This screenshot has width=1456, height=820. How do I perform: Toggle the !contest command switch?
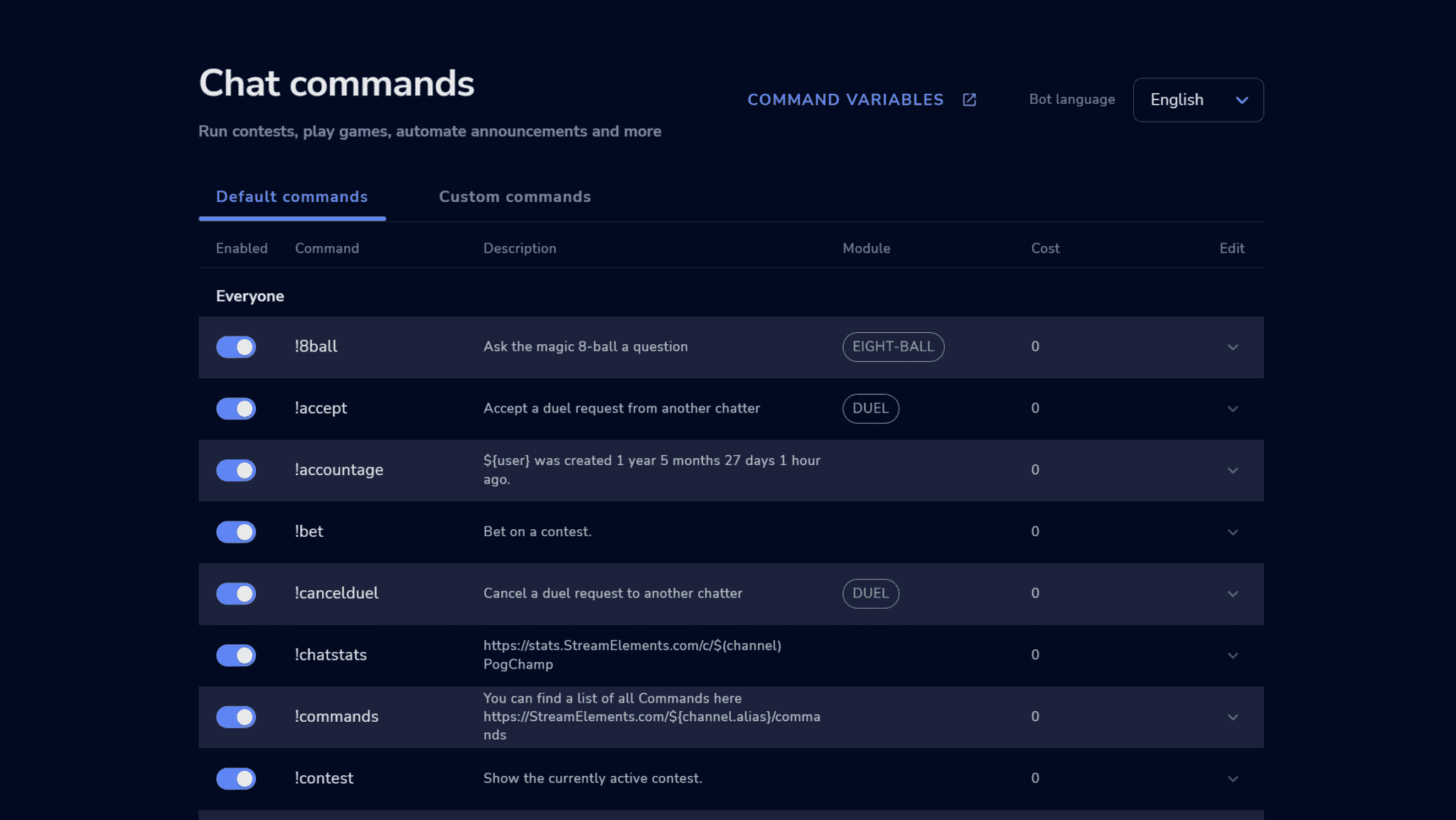click(x=236, y=779)
